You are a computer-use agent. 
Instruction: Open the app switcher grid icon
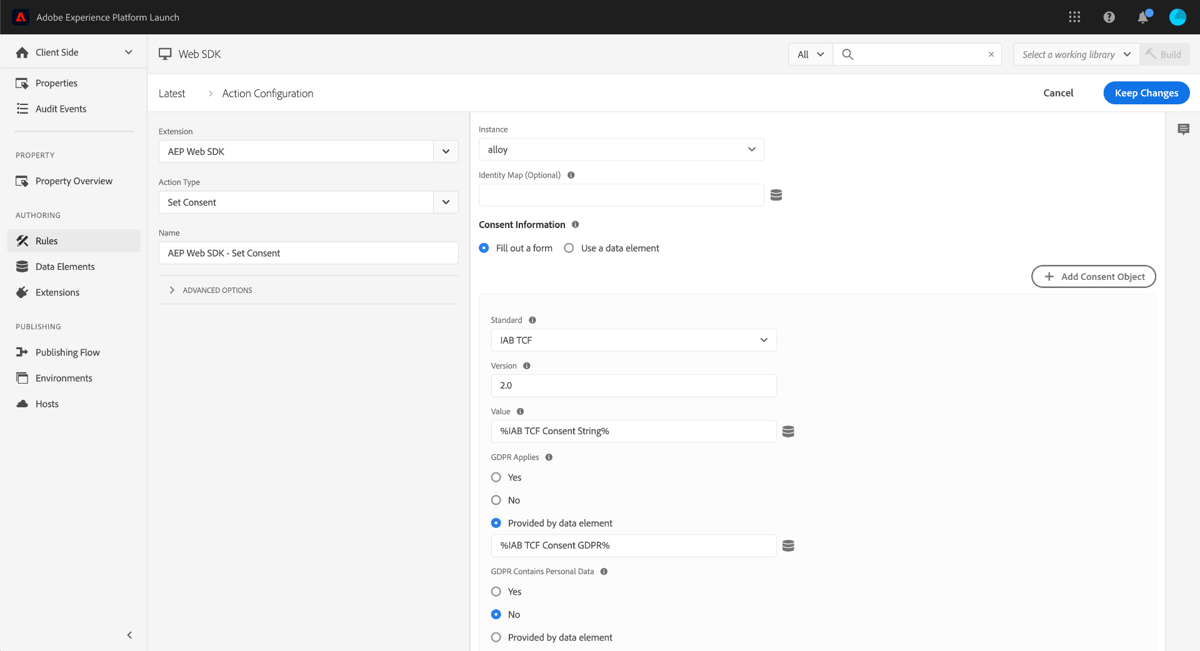tap(1074, 16)
